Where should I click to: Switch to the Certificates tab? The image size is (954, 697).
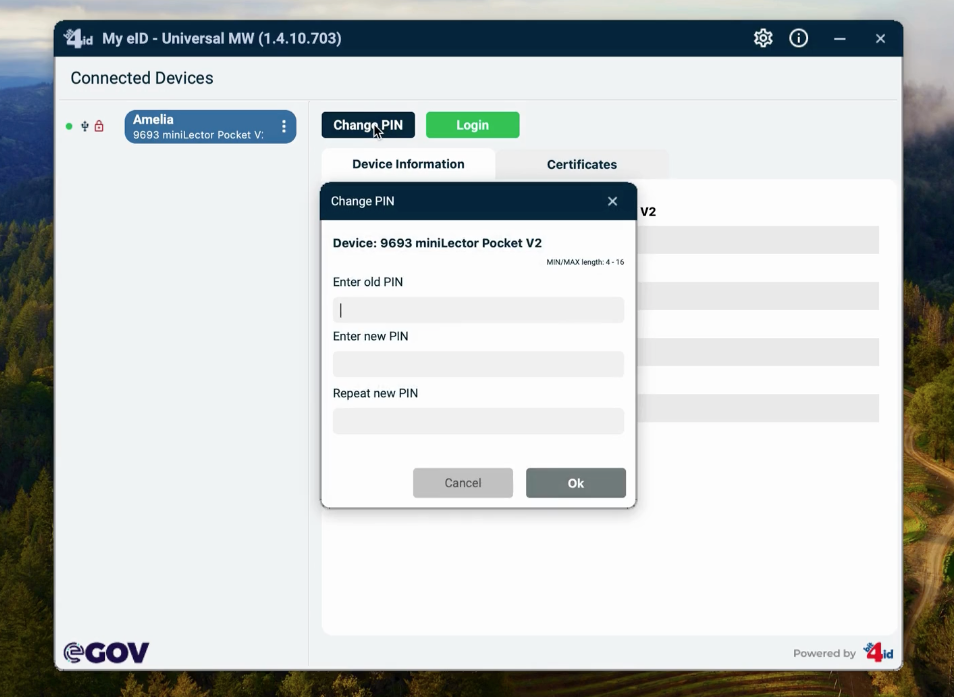pyautogui.click(x=582, y=164)
